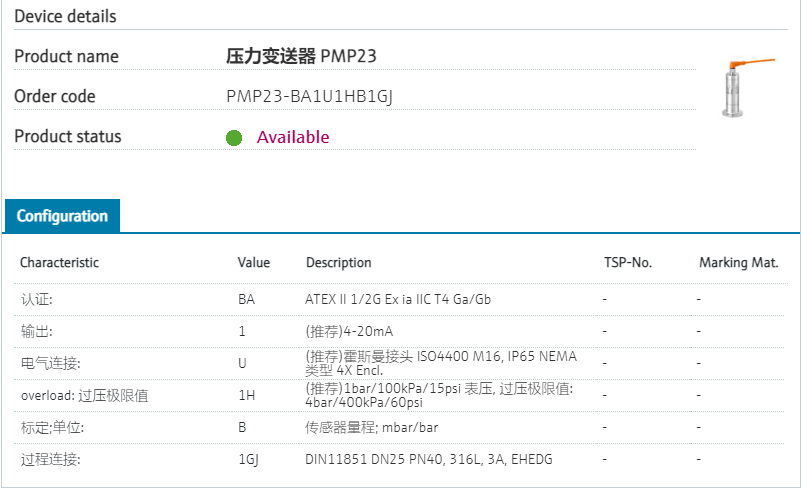Screen dimensions: 803x489
Task: Click the ATEX II 1/2G description cell
Action: coord(397,299)
